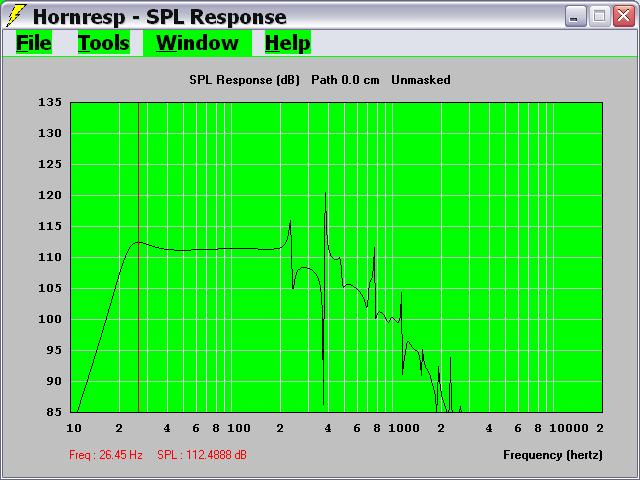Click the 'Path 0.0 cm' label

tap(345, 80)
